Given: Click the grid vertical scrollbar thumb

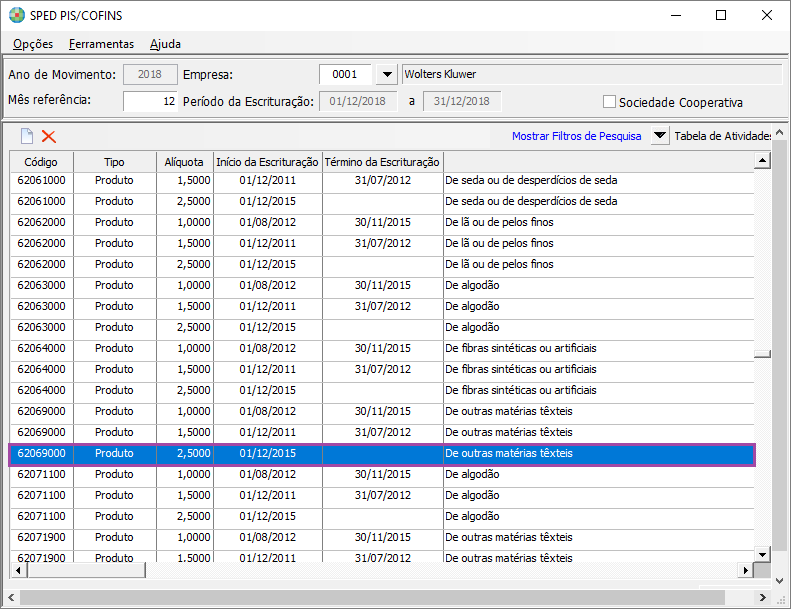Looking at the screenshot, I should pos(762,354).
